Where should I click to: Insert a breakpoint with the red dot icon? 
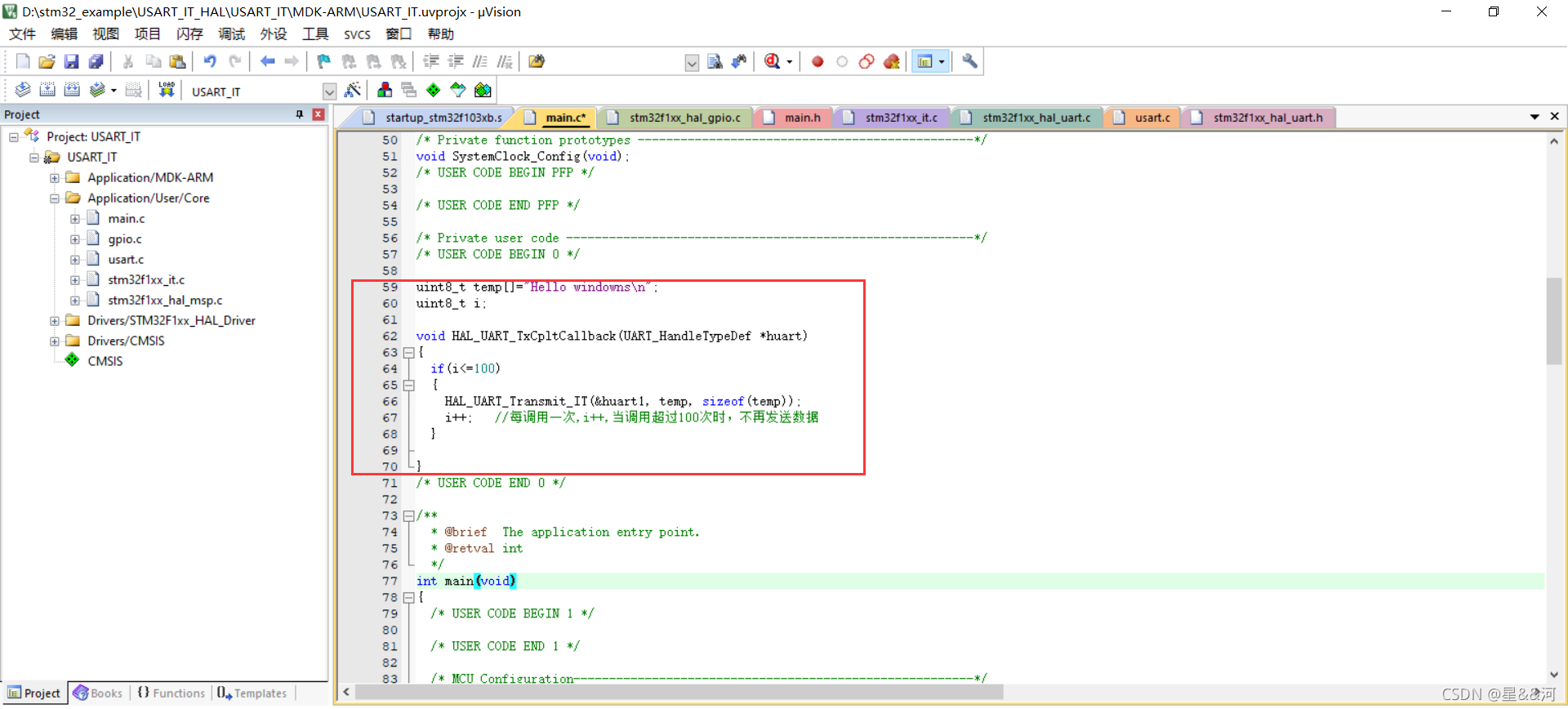pos(817,61)
